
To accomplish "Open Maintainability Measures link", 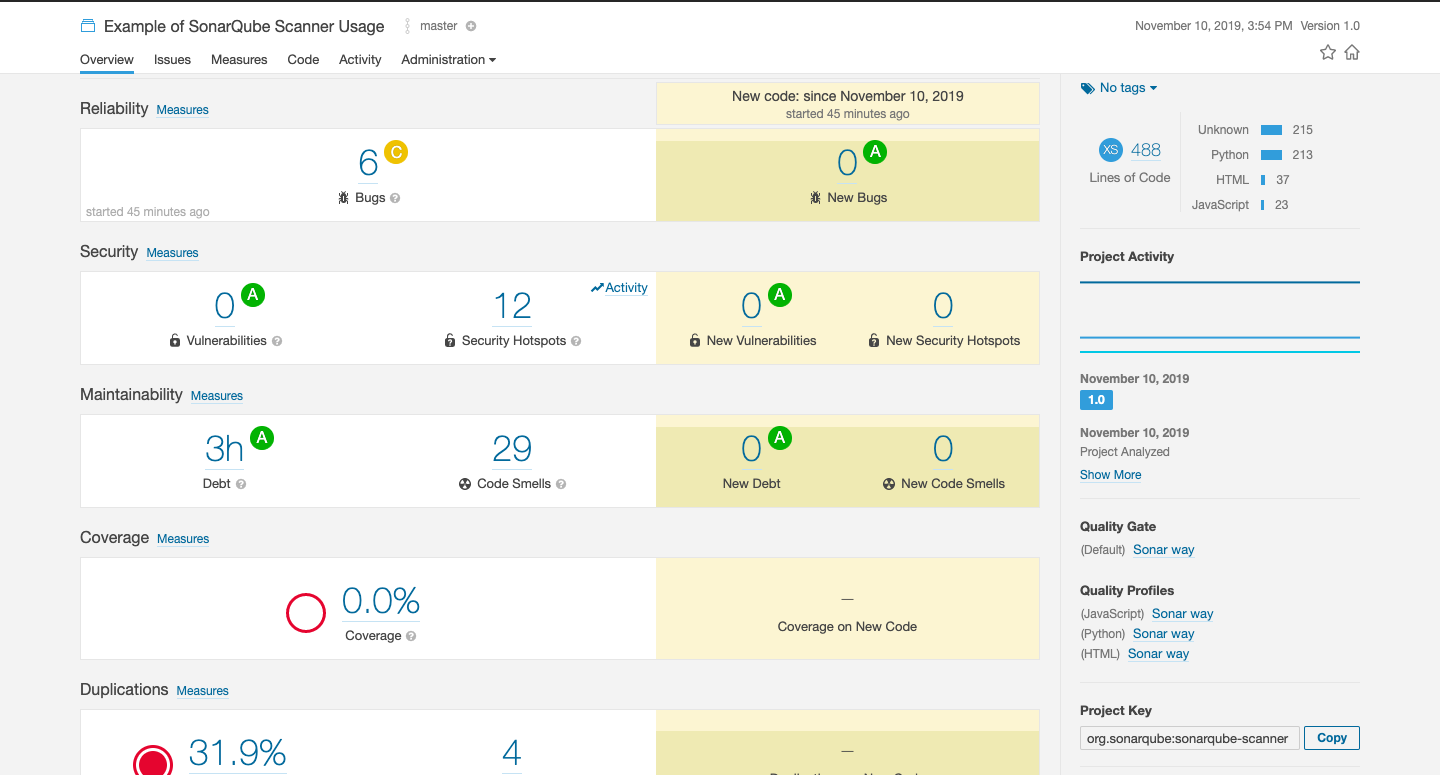I will (x=217, y=396).
